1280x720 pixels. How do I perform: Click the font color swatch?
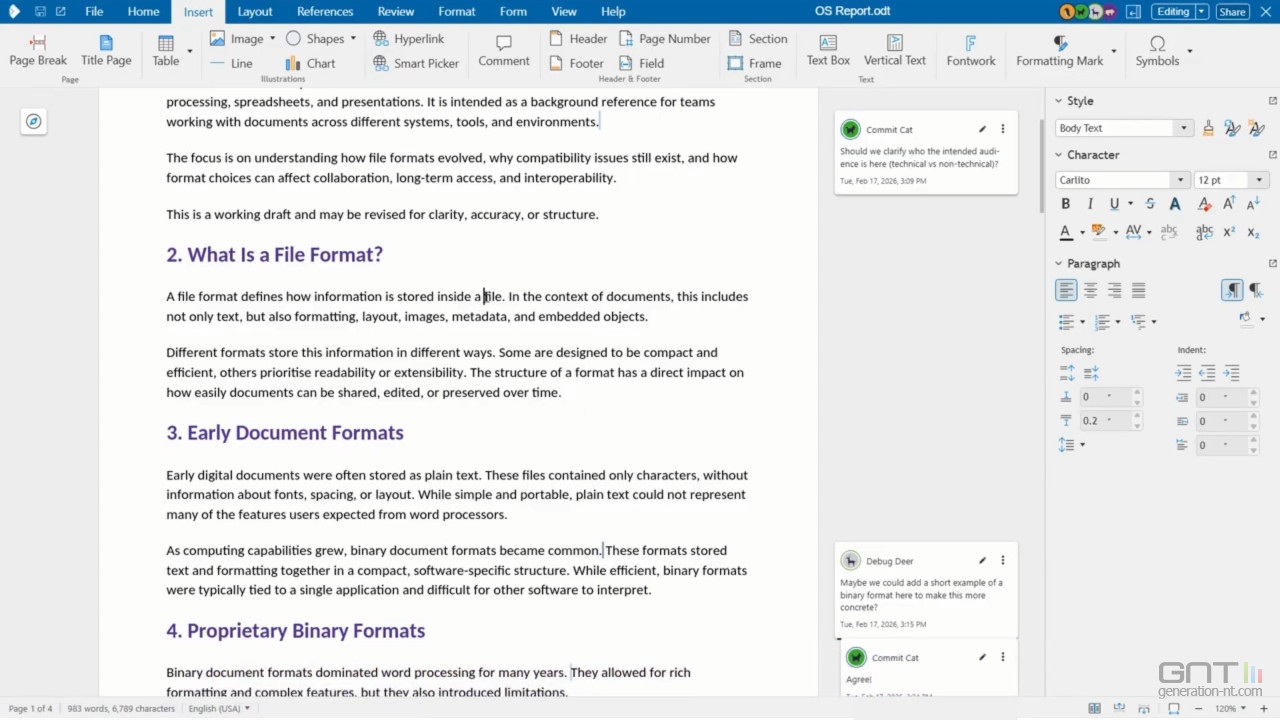(1066, 232)
